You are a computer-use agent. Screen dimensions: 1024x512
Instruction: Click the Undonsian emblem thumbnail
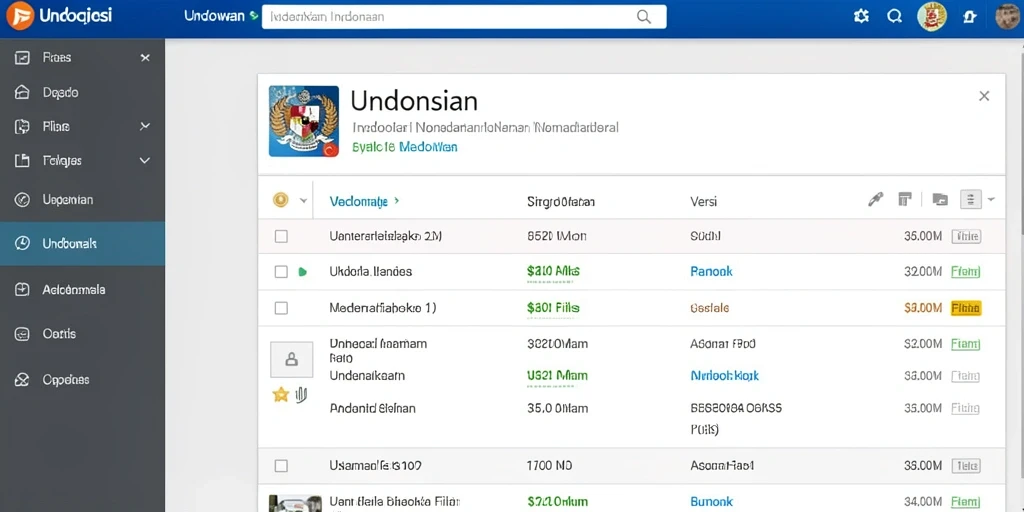[304, 121]
